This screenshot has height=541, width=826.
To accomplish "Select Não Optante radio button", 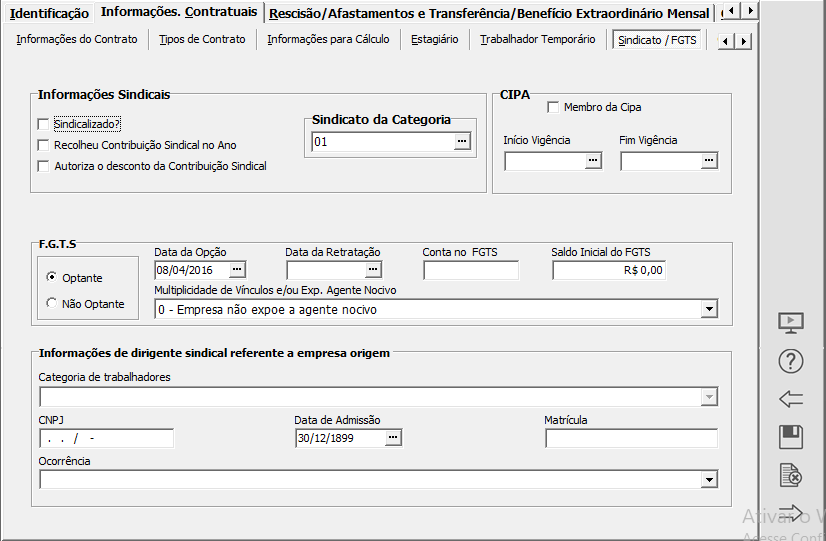I will tap(52, 303).
